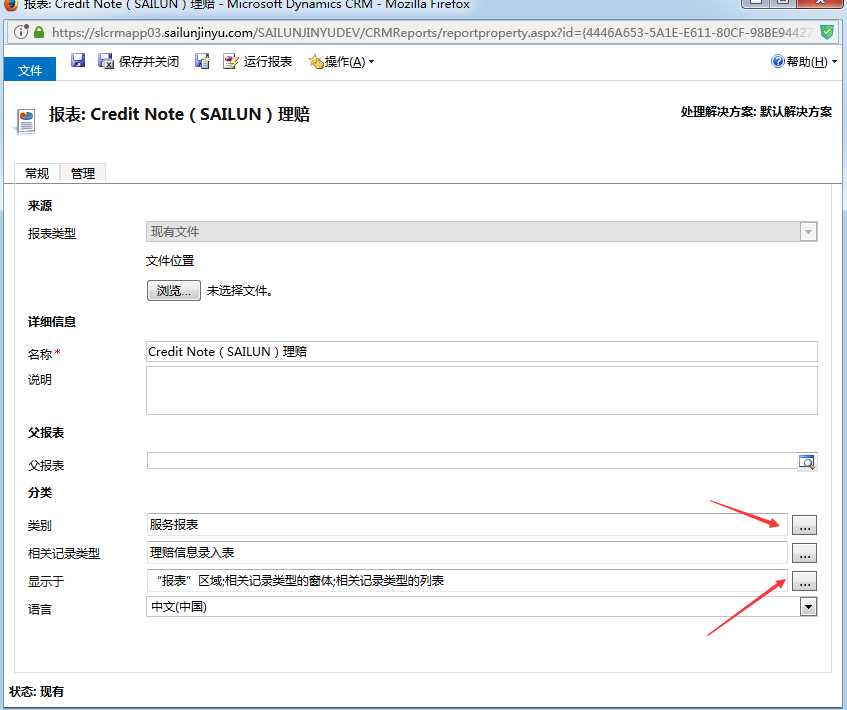Click the 名称 name input field
The width and height of the screenshot is (847, 710).
(x=481, y=352)
